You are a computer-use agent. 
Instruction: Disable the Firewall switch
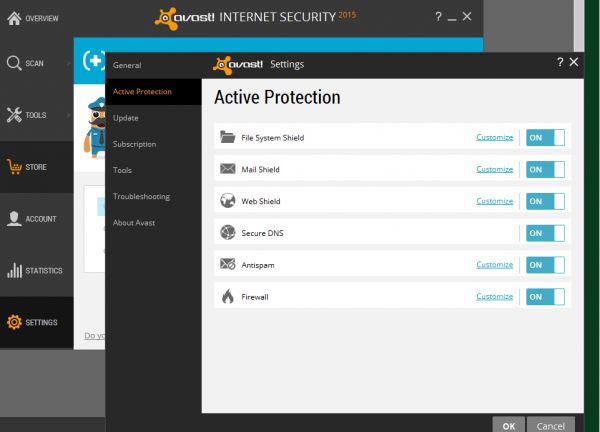[545, 297]
